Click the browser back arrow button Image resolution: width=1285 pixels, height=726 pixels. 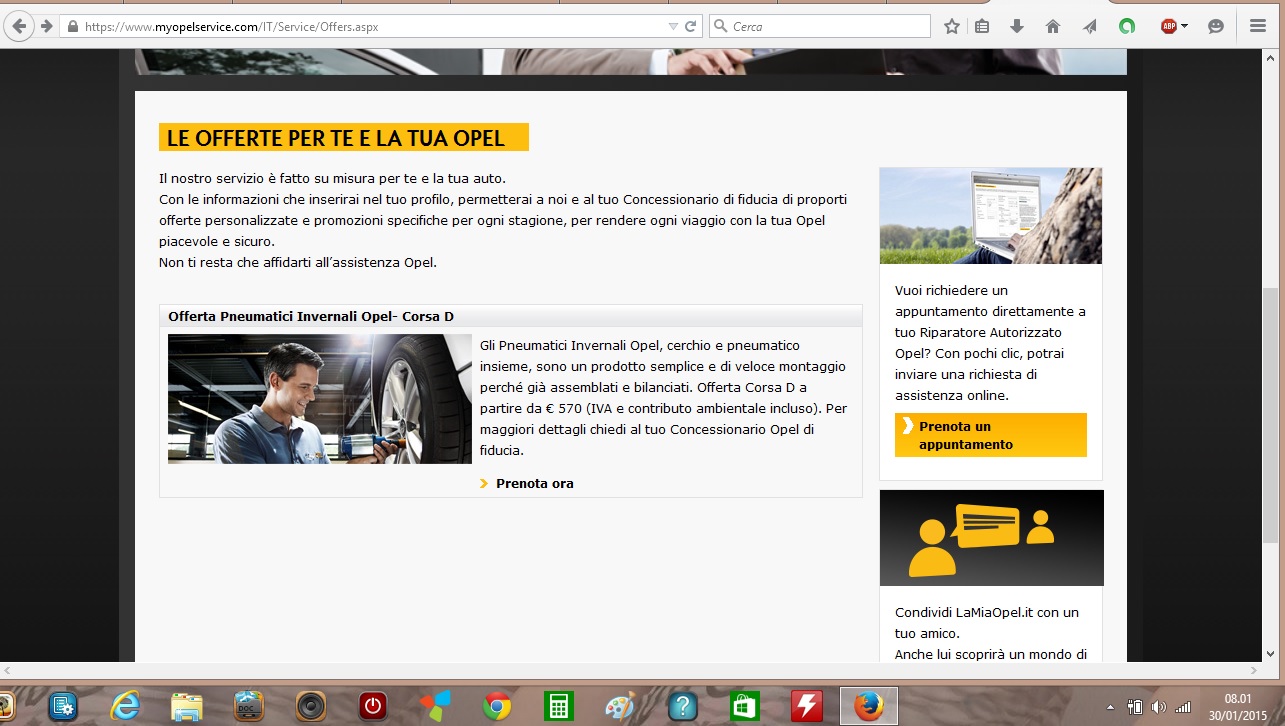click(19, 26)
